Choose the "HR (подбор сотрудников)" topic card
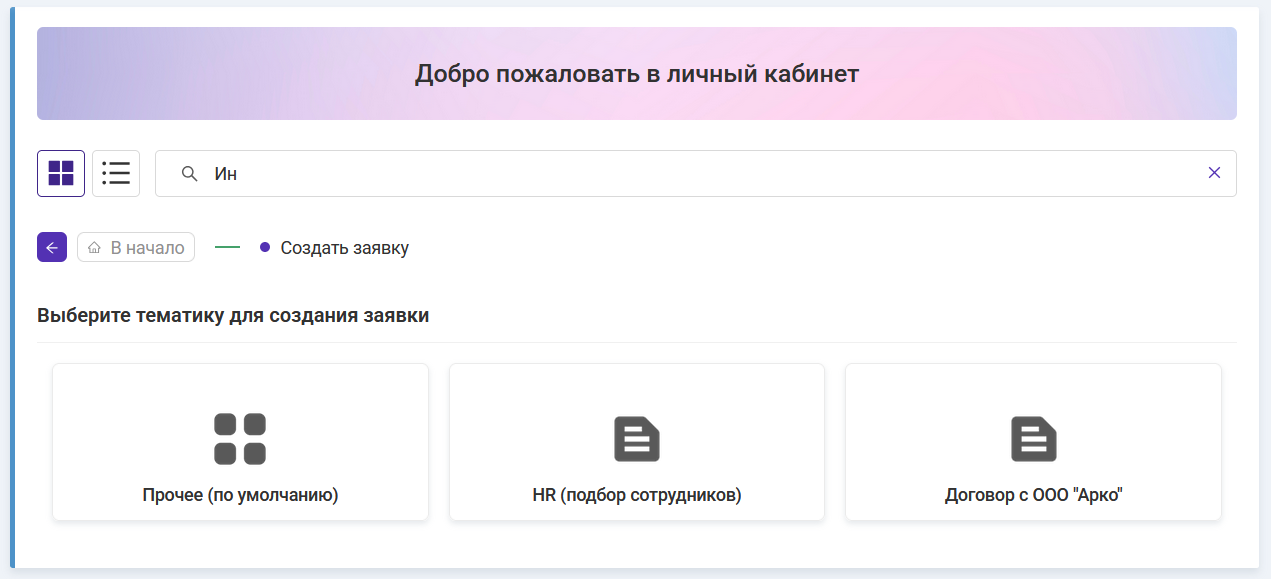1271x579 pixels. tap(637, 442)
